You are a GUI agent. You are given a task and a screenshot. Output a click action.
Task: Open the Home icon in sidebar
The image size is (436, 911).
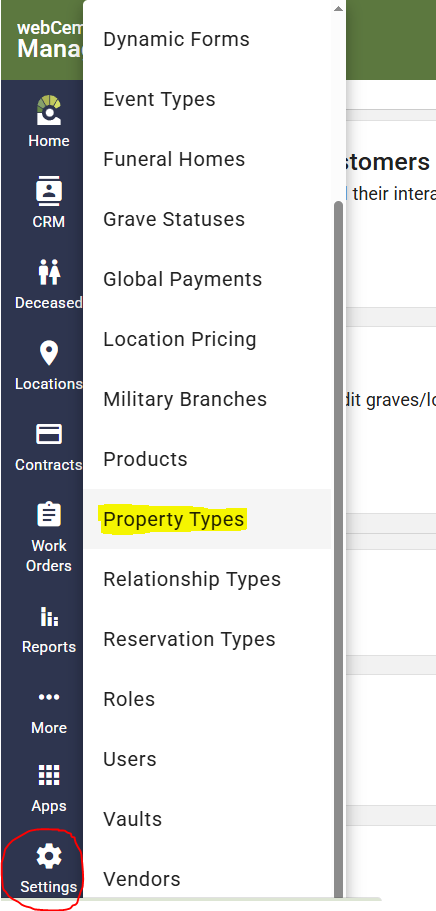coord(49,110)
